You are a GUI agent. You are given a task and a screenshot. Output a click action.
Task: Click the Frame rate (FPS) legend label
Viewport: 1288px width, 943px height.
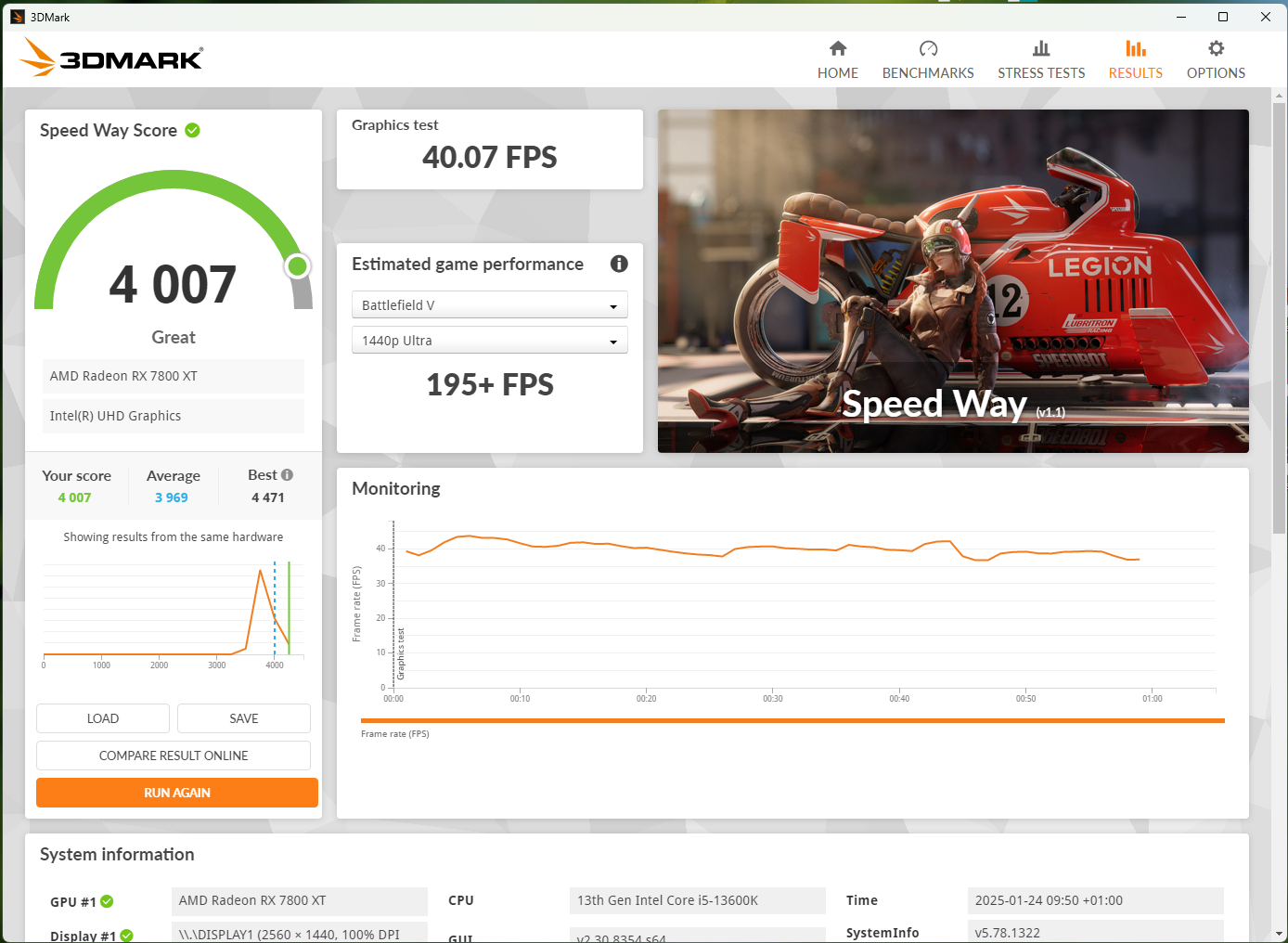click(395, 734)
